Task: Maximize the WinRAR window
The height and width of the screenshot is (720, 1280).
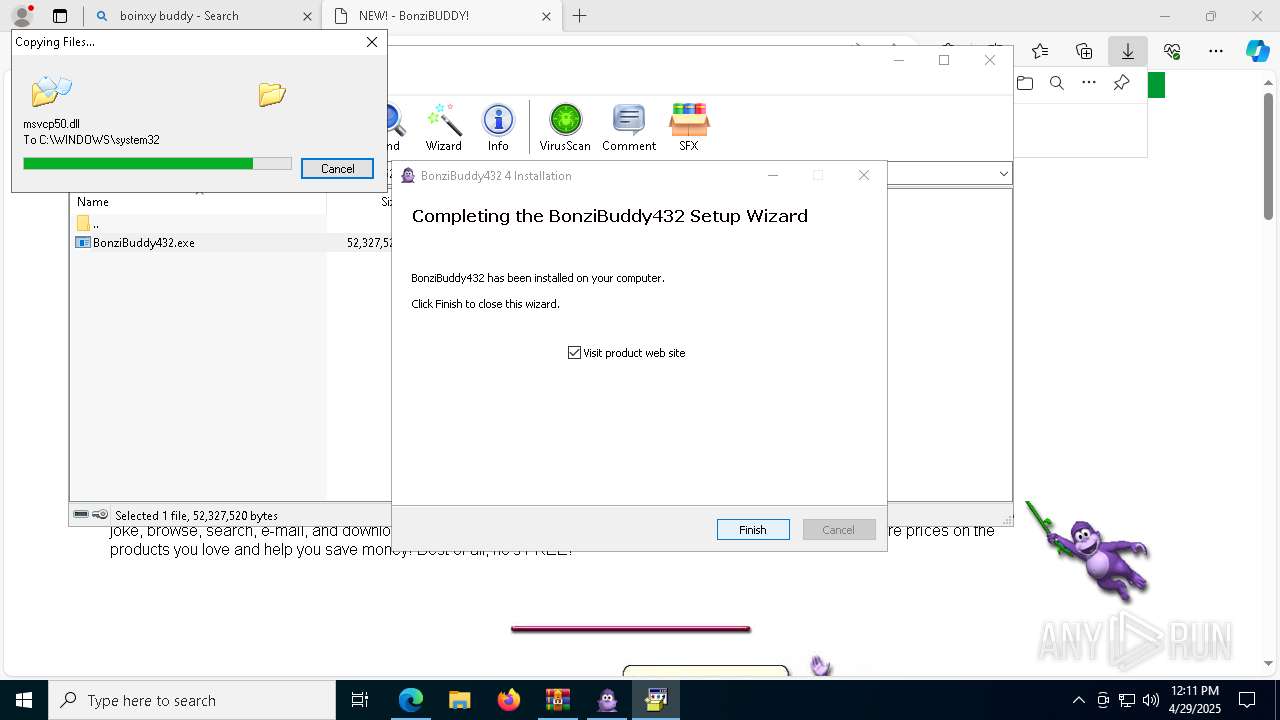Action: tap(943, 60)
